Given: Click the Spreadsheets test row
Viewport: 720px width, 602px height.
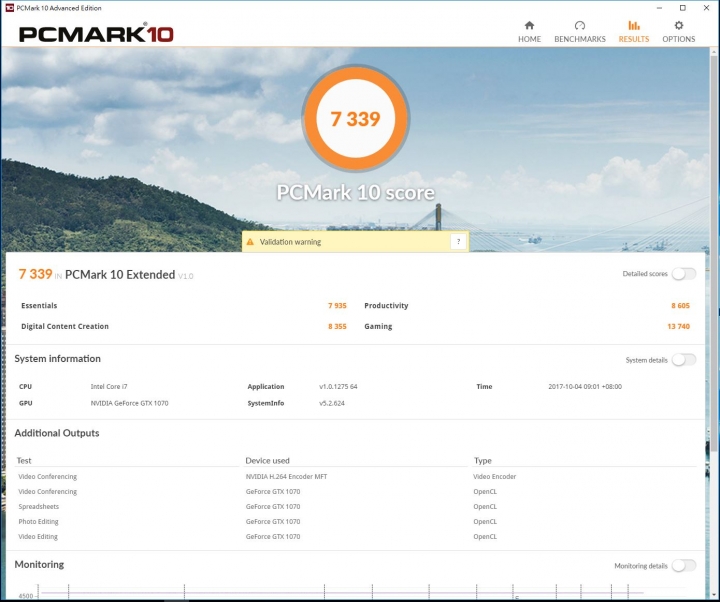Looking at the screenshot, I should click(39, 506).
